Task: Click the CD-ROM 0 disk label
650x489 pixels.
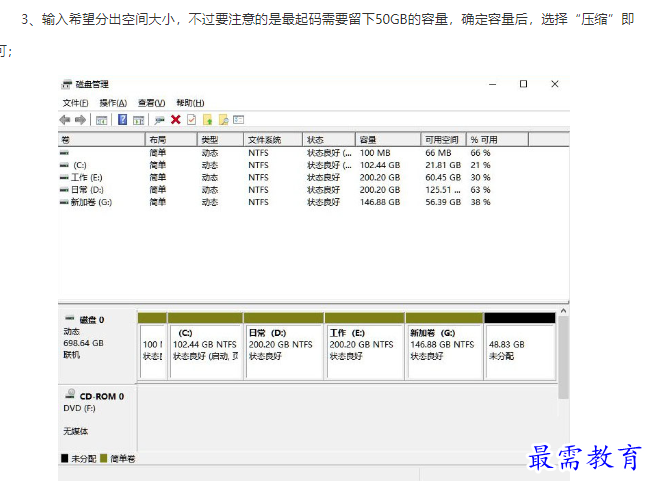Action: tap(102, 397)
